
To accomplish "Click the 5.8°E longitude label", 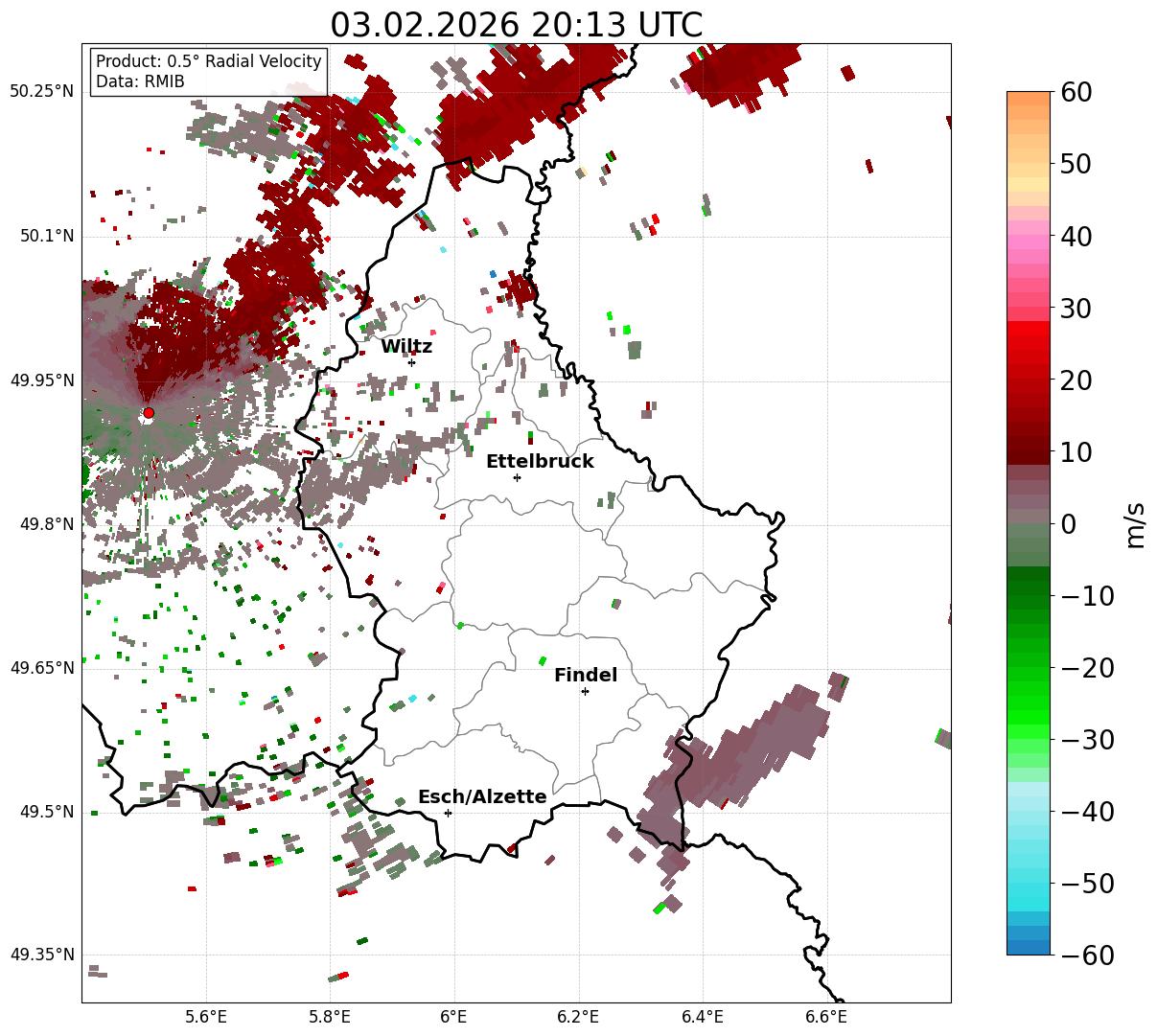I will 330,1016.
